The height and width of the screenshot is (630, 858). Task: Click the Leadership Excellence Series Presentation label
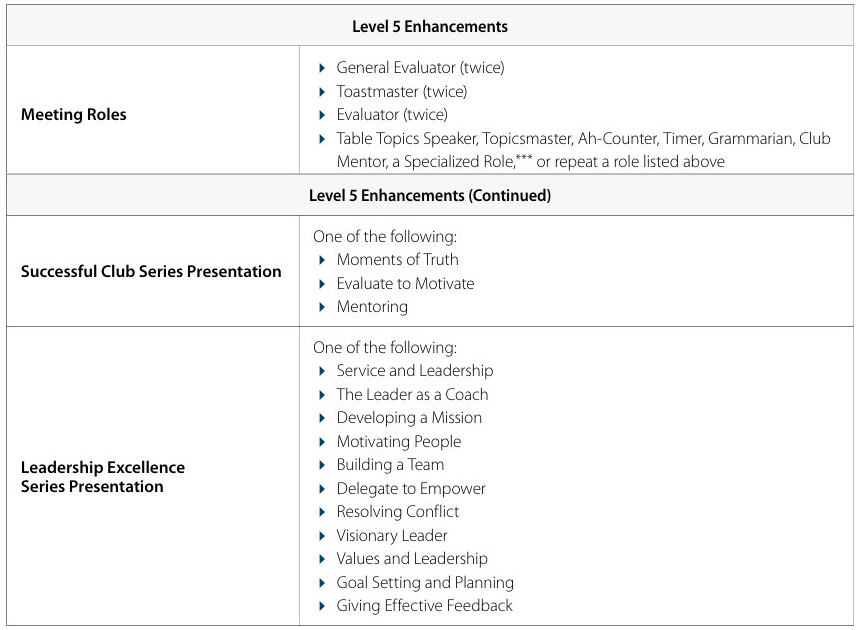pos(103,477)
